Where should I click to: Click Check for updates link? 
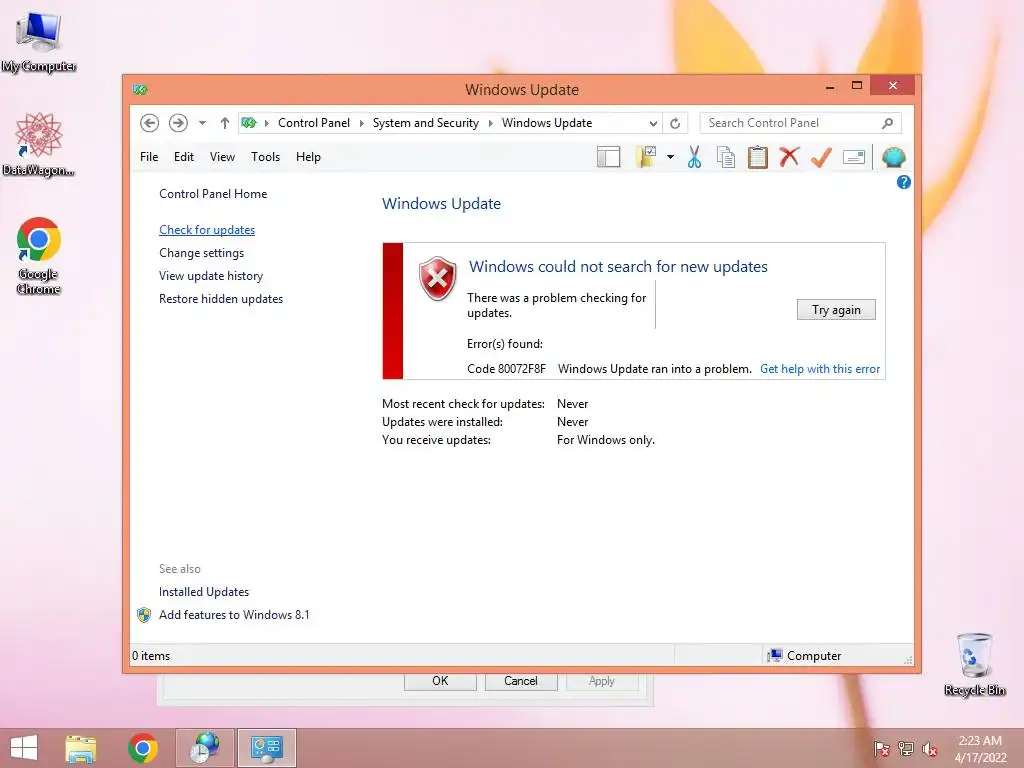(207, 230)
